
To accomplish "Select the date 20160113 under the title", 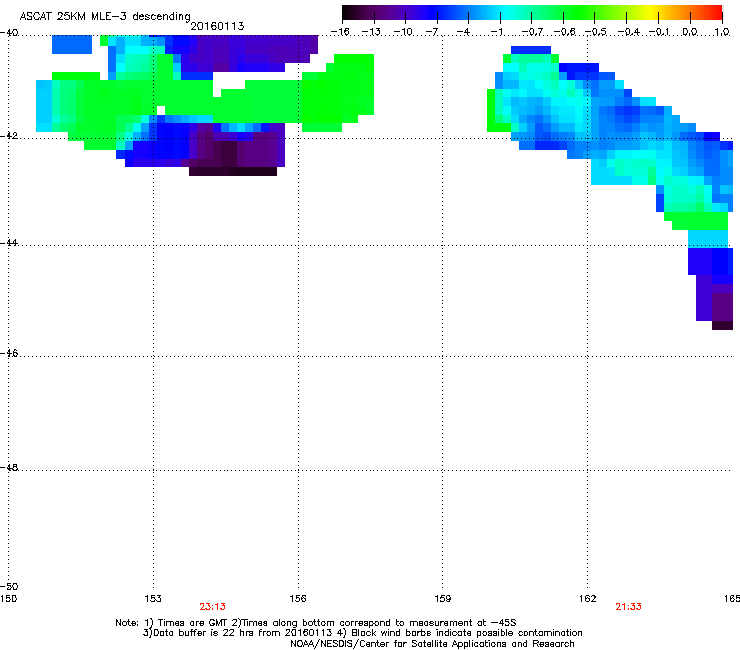I will click(217, 26).
